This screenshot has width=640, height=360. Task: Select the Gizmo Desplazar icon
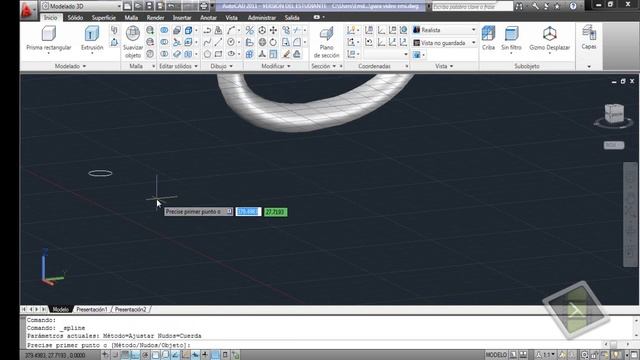(549, 38)
